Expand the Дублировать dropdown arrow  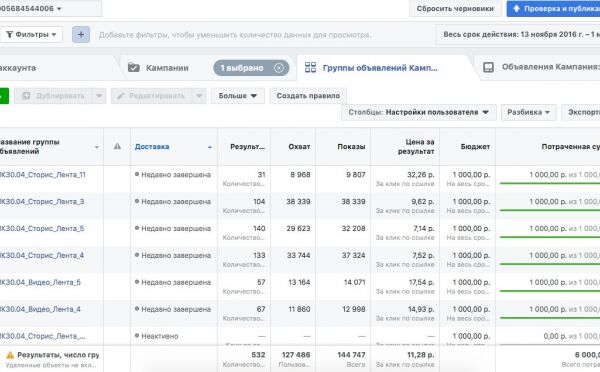[x=99, y=96]
